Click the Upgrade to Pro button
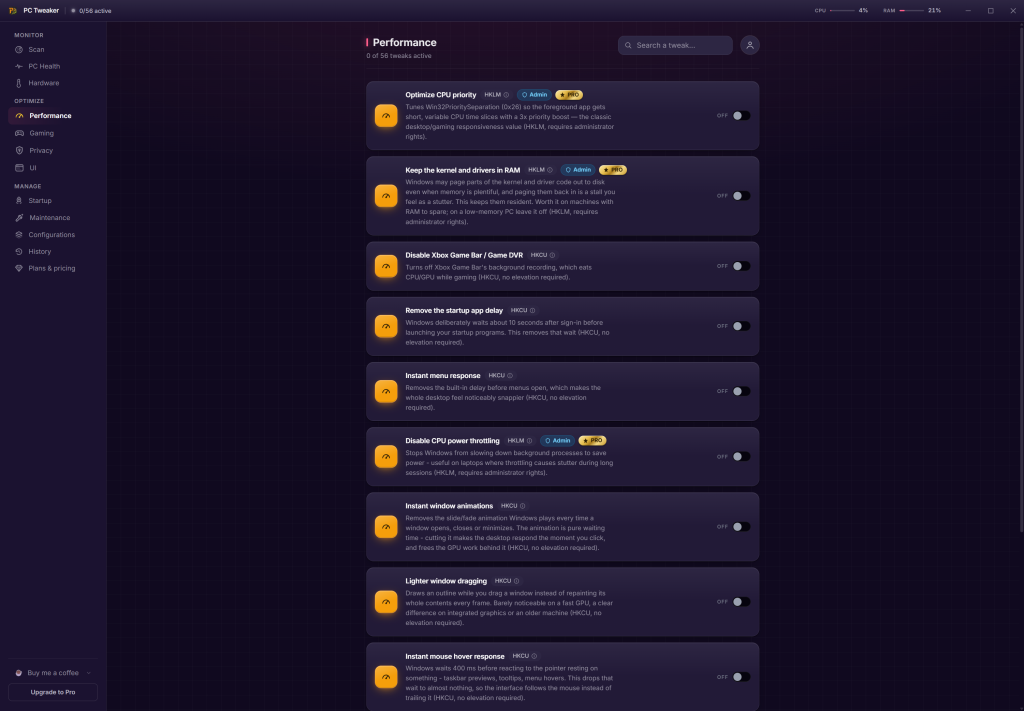Image resolution: width=1024 pixels, height=711 pixels. (53, 692)
